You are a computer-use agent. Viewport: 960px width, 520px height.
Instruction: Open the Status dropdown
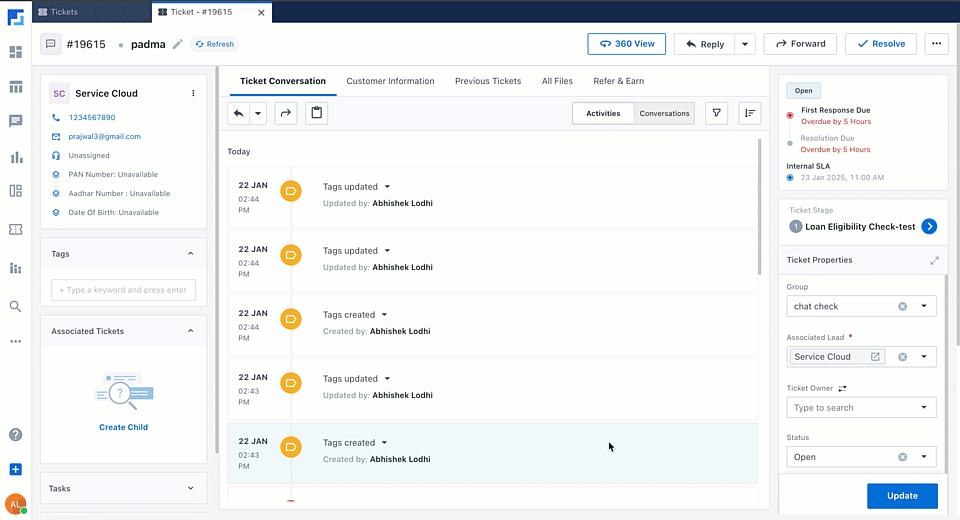coord(924,457)
